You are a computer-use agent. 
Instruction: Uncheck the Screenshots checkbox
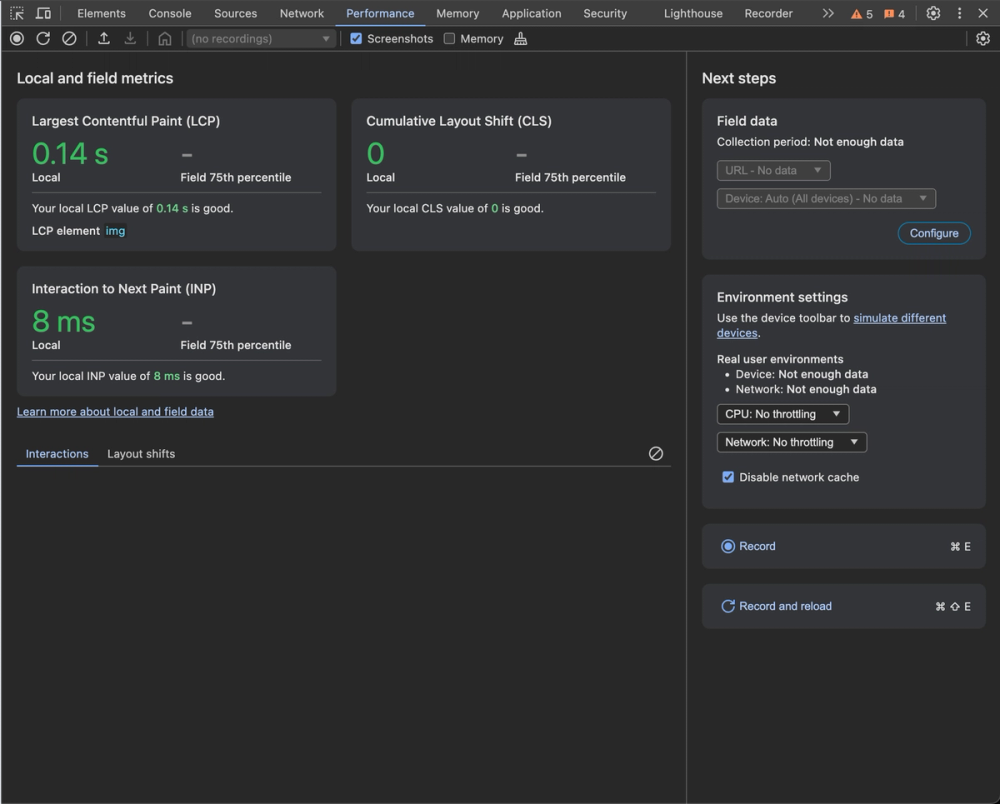(356, 38)
